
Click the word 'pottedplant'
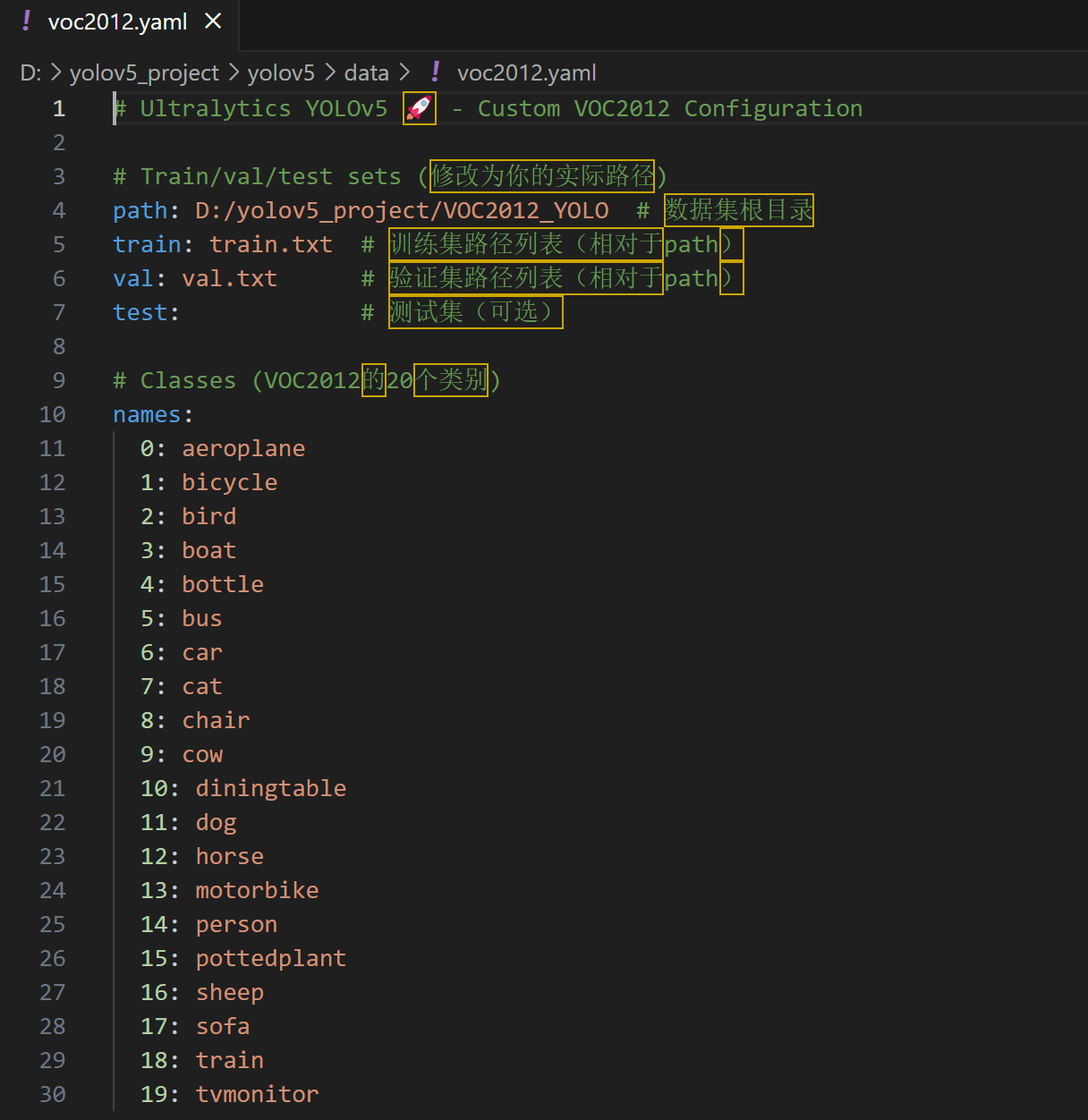tap(271, 959)
